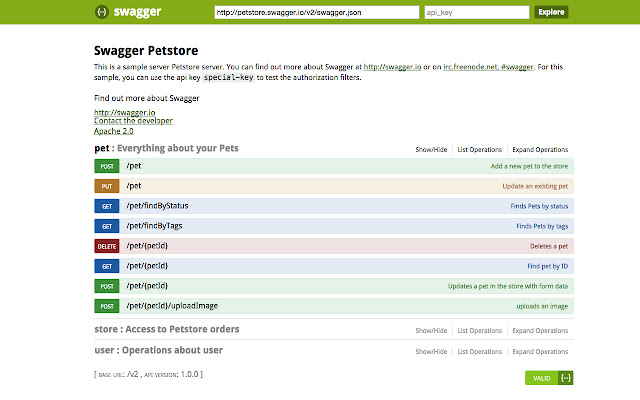This screenshot has width=640, height=400.
Task: Expand the store : Access to Petstore orders heading
Action: tap(167, 329)
